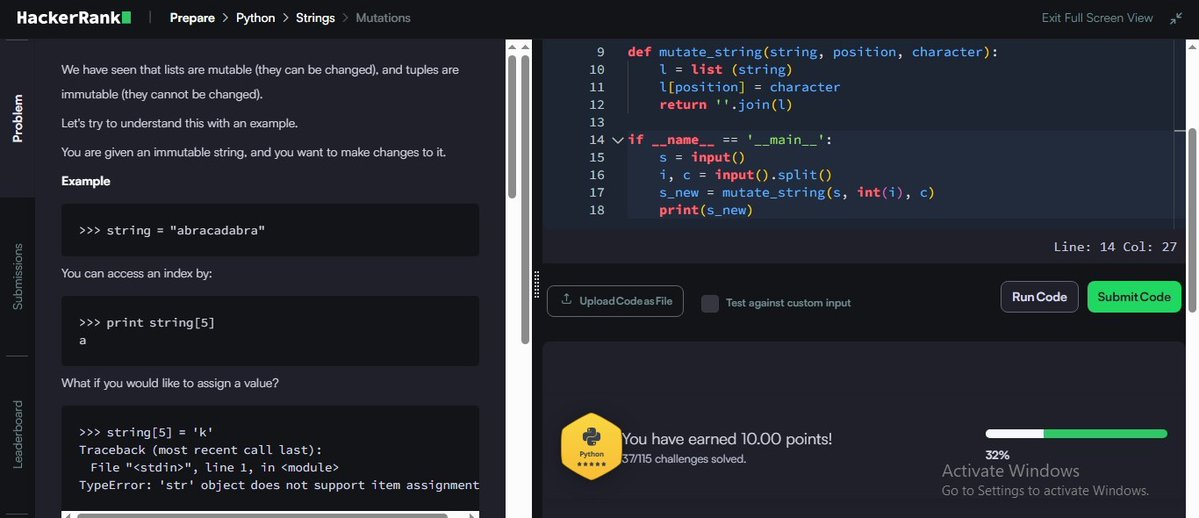1199x518 pixels.
Task: Click code line "return ''.join(l)"
Action: coord(726,105)
